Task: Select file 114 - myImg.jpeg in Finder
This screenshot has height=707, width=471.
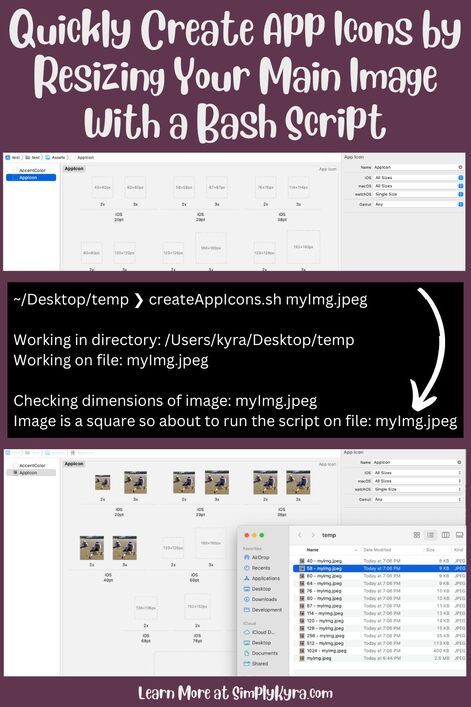Action: tap(379, 613)
